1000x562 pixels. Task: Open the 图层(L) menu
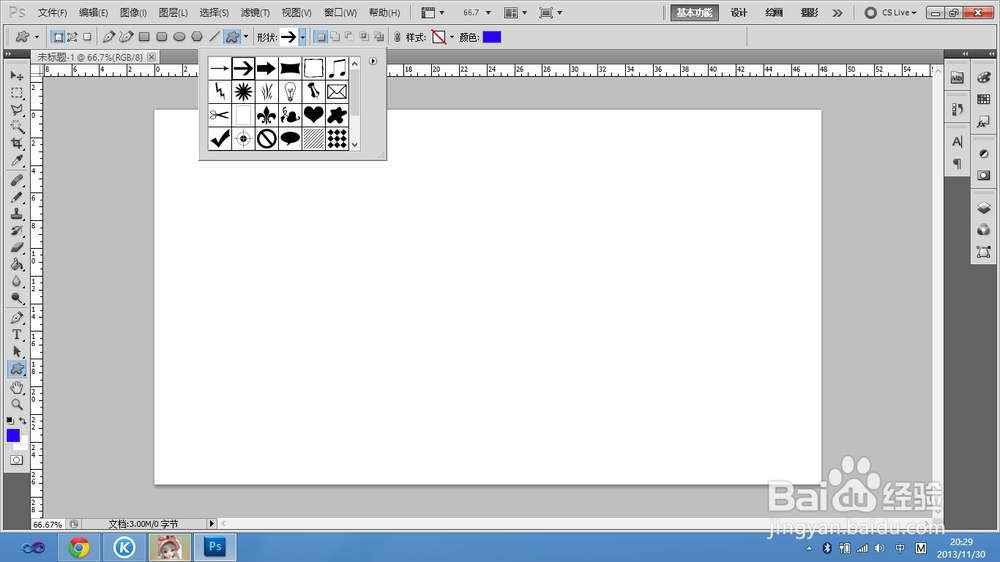click(173, 12)
